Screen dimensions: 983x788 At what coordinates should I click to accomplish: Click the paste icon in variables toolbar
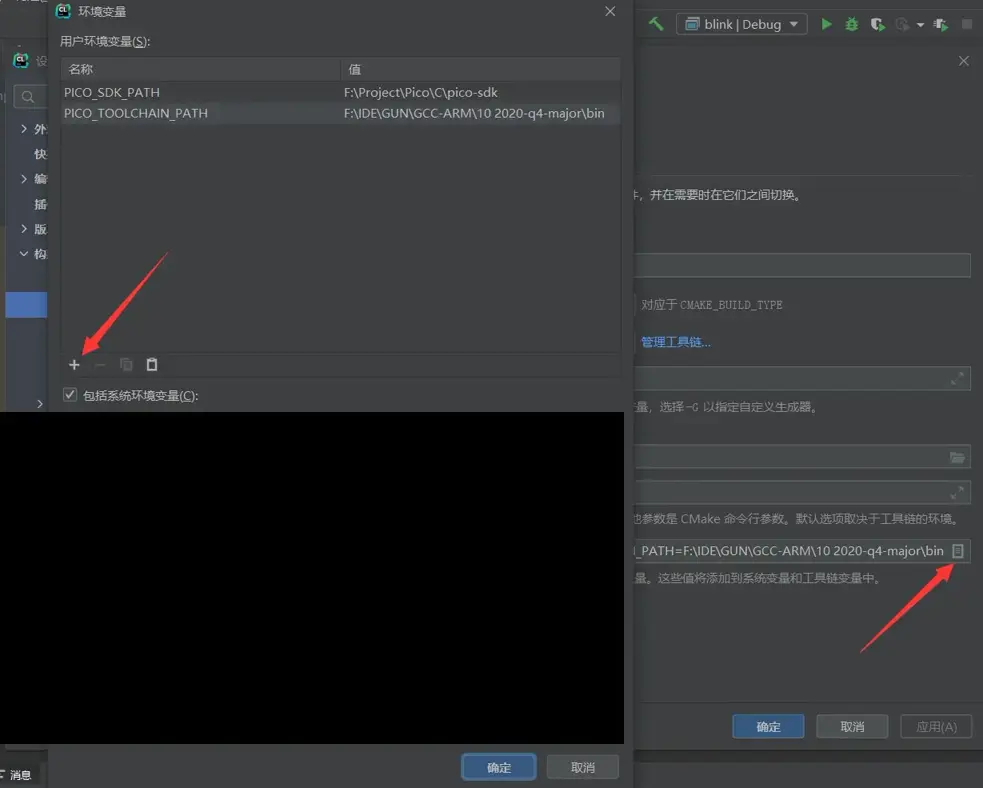click(152, 365)
